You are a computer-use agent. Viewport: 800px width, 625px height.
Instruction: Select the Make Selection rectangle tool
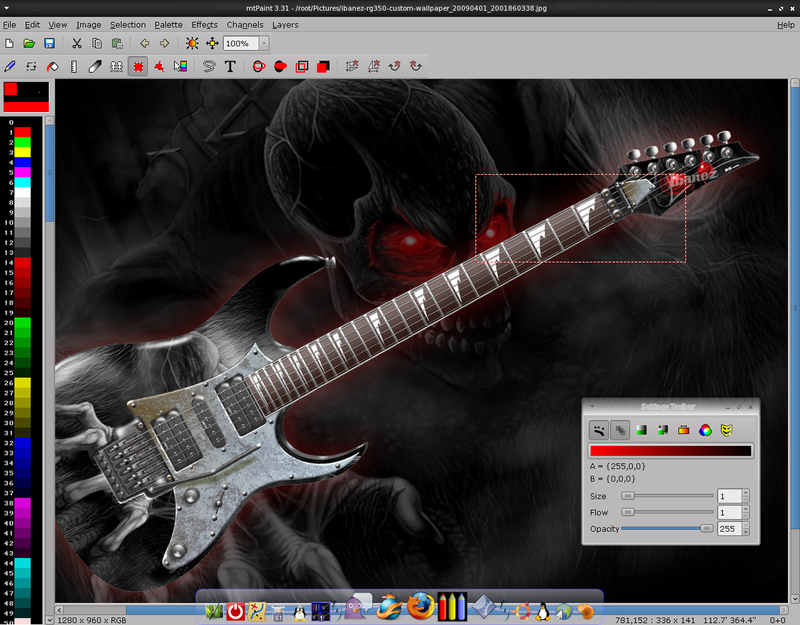(x=138, y=66)
